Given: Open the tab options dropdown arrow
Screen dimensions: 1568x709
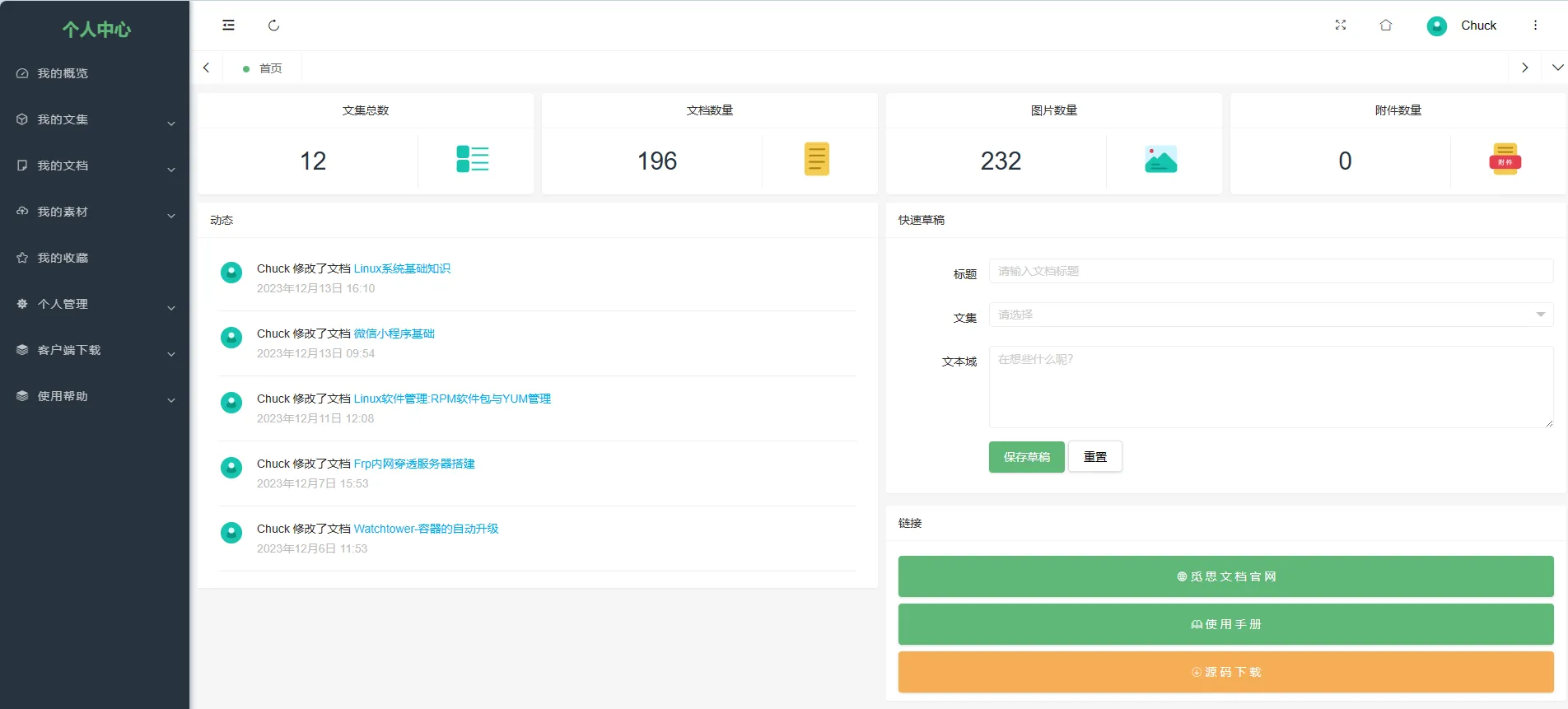Looking at the screenshot, I should tap(1556, 68).
